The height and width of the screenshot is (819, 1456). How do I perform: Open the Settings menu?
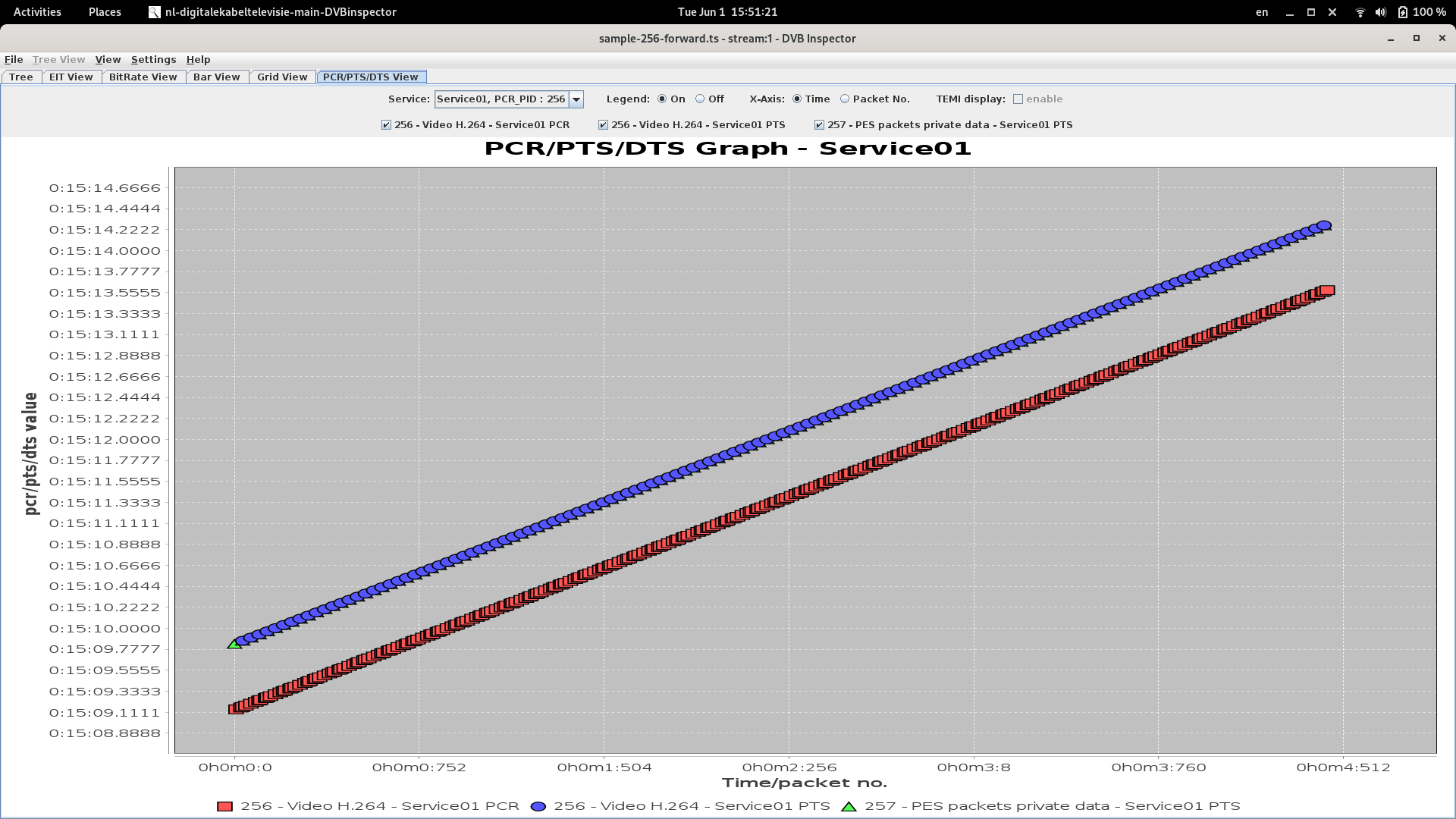(x=153, y=59)
